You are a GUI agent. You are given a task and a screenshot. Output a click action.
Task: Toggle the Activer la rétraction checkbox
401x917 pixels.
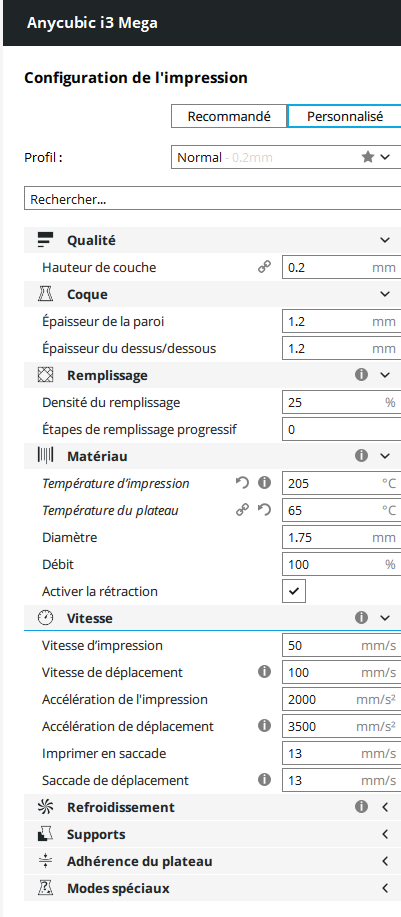(x=294, y=591)
